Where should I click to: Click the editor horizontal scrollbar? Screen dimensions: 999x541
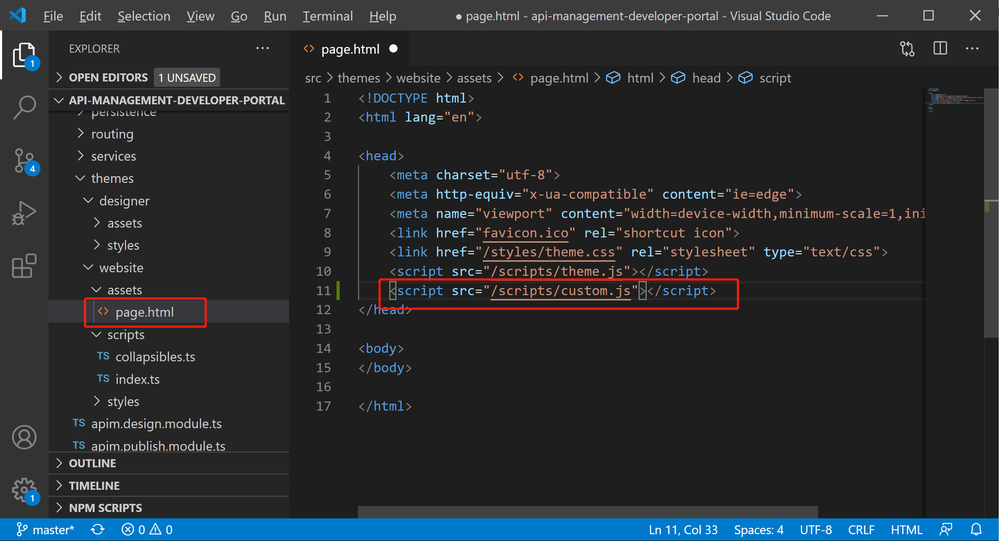tap(587, 512)
